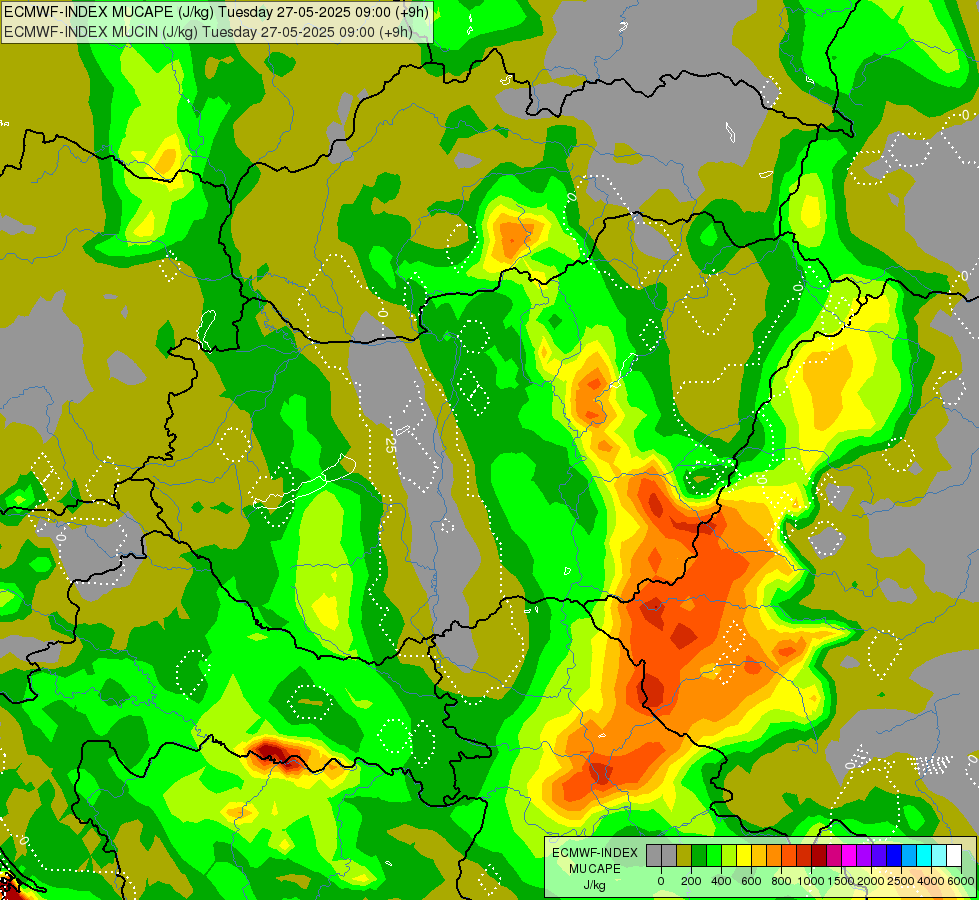Click the legend scale value 0

[x=661, y=881]
